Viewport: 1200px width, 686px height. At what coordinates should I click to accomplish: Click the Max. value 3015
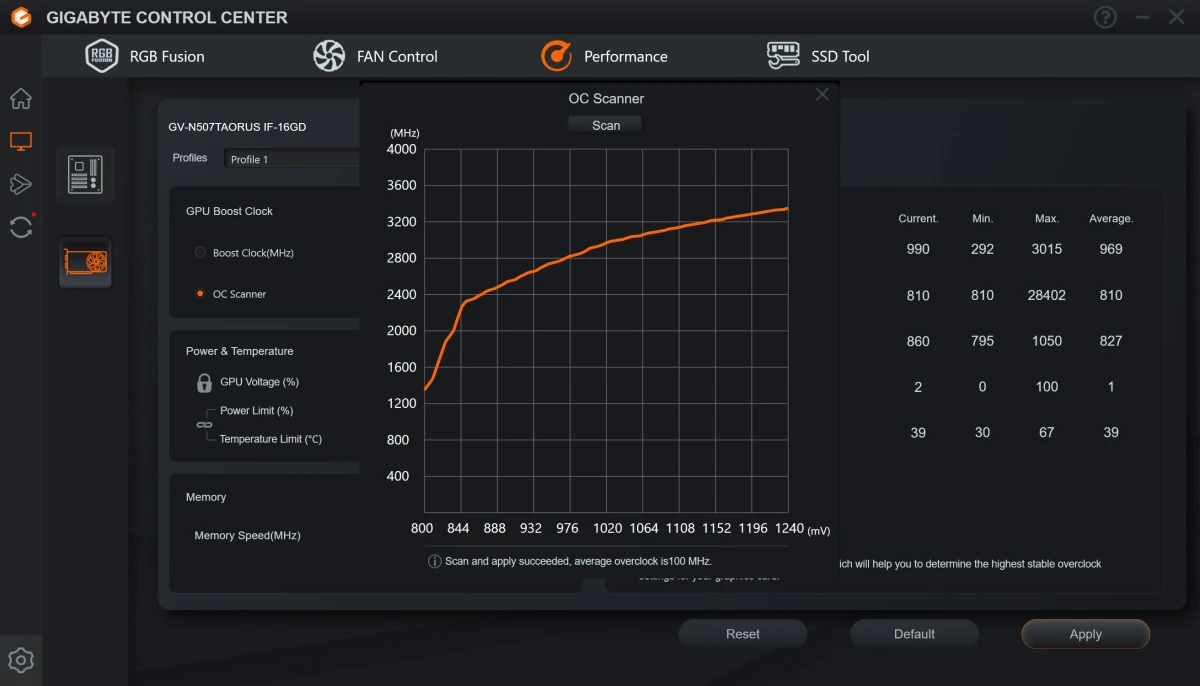1047,249
